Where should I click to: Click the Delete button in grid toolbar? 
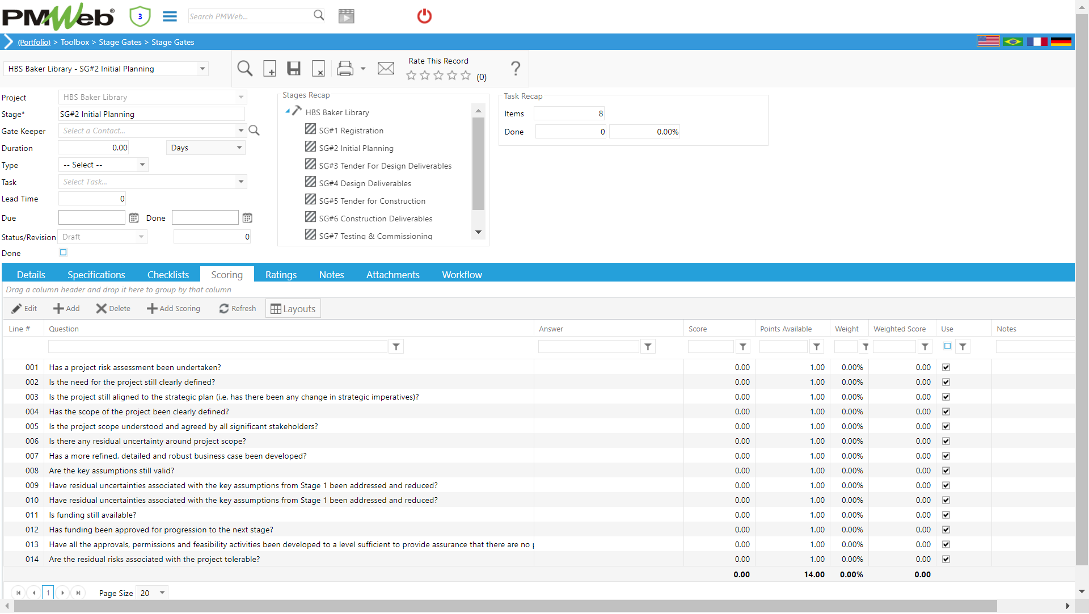[x=113, y=308]
